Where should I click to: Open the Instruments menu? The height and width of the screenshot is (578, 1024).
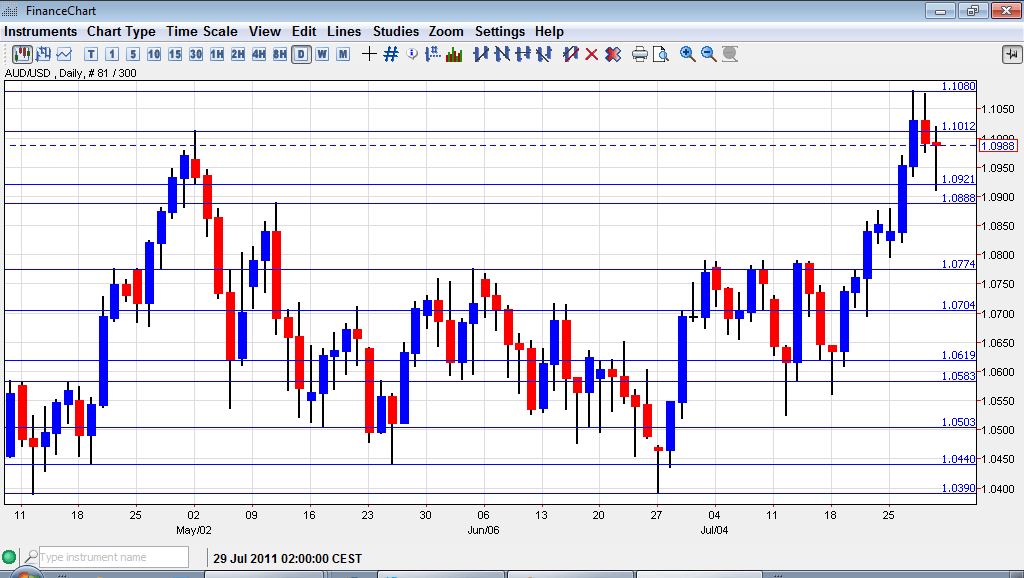(x=40, y=32)
